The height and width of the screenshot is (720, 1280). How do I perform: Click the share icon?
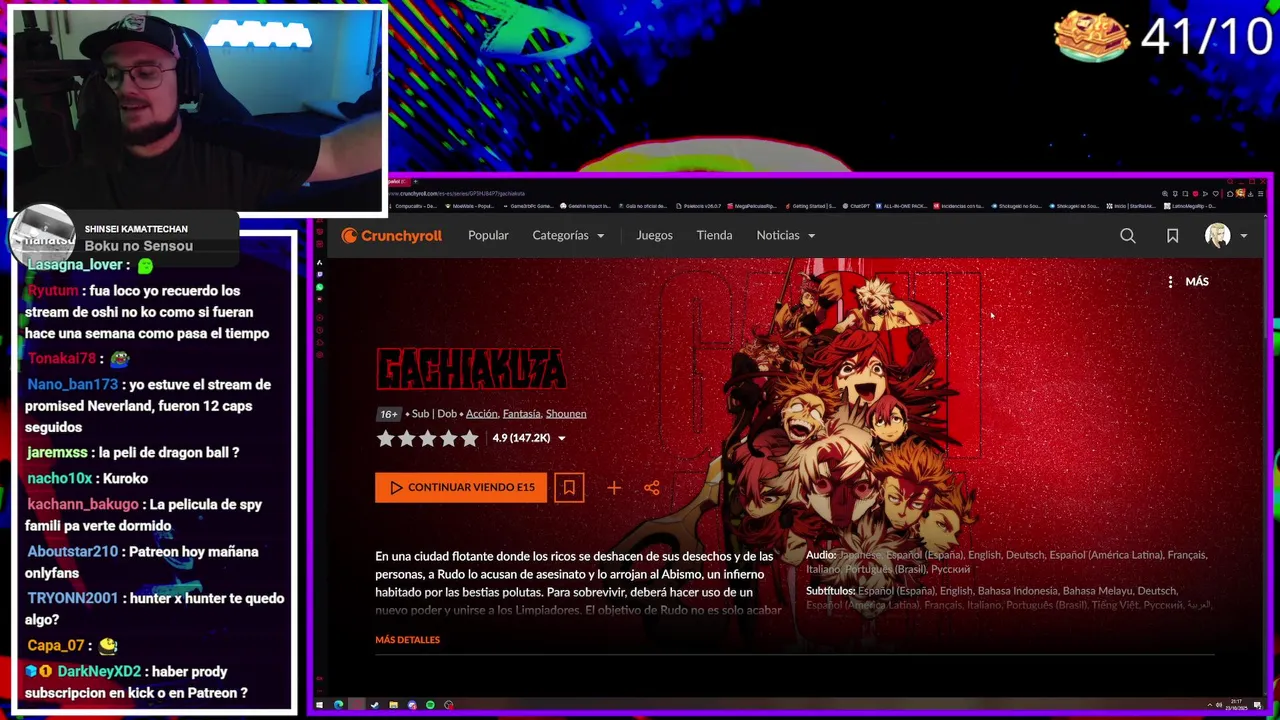coord(652,488)
